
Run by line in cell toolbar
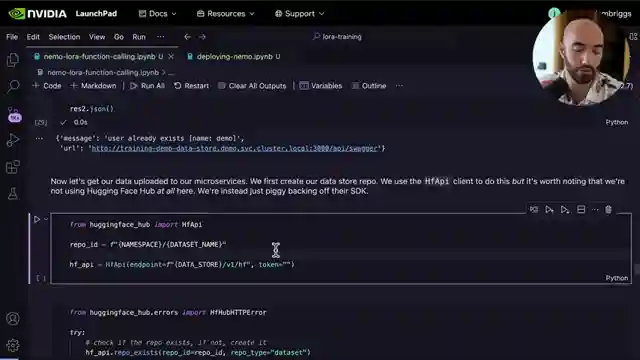click(534, 209)
